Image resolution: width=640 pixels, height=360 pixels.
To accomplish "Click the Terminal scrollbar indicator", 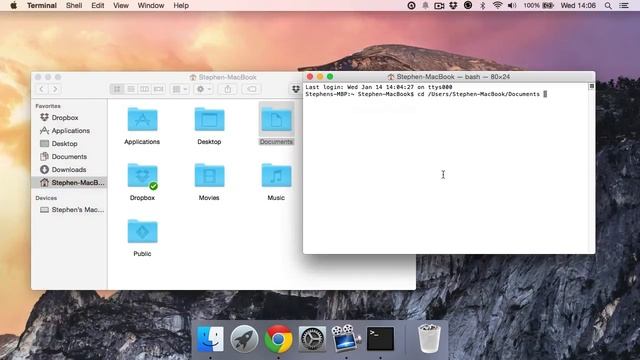I will point(591,87).
